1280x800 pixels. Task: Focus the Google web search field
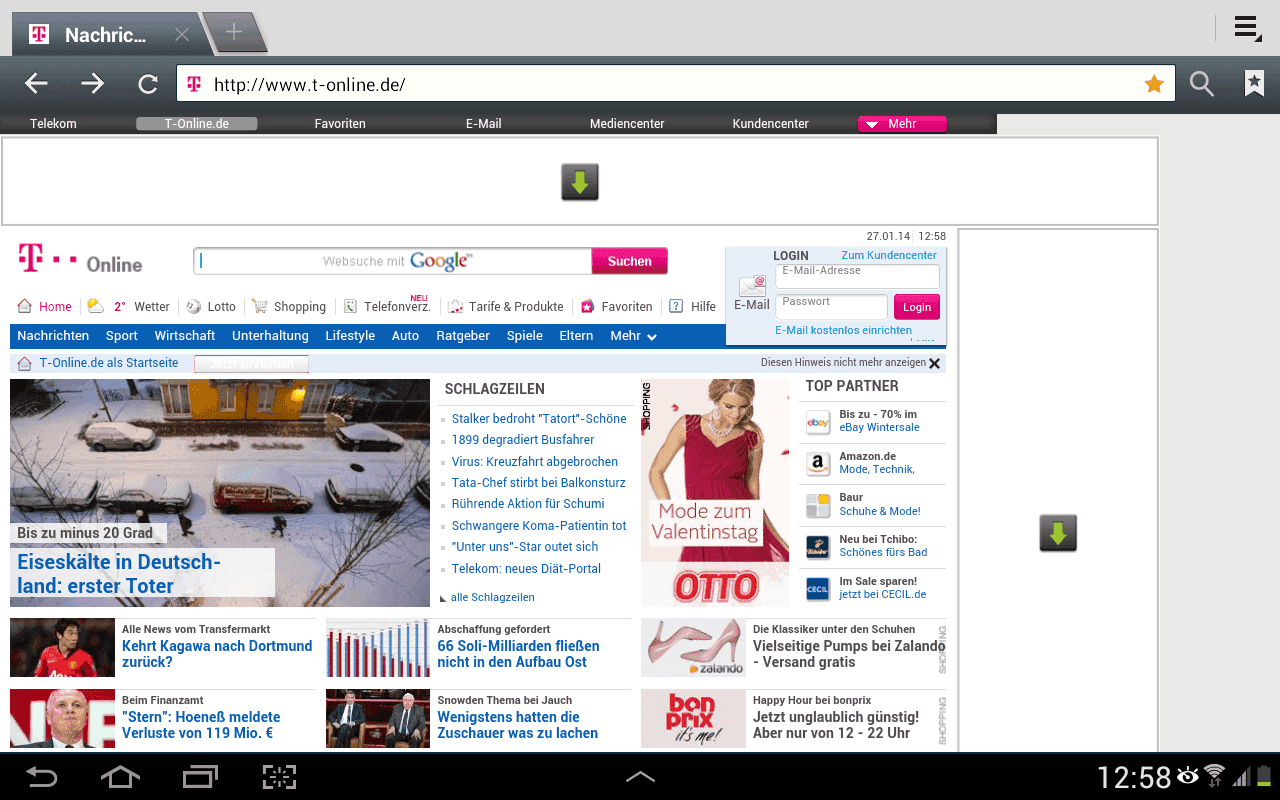click(x=392, y=261)
